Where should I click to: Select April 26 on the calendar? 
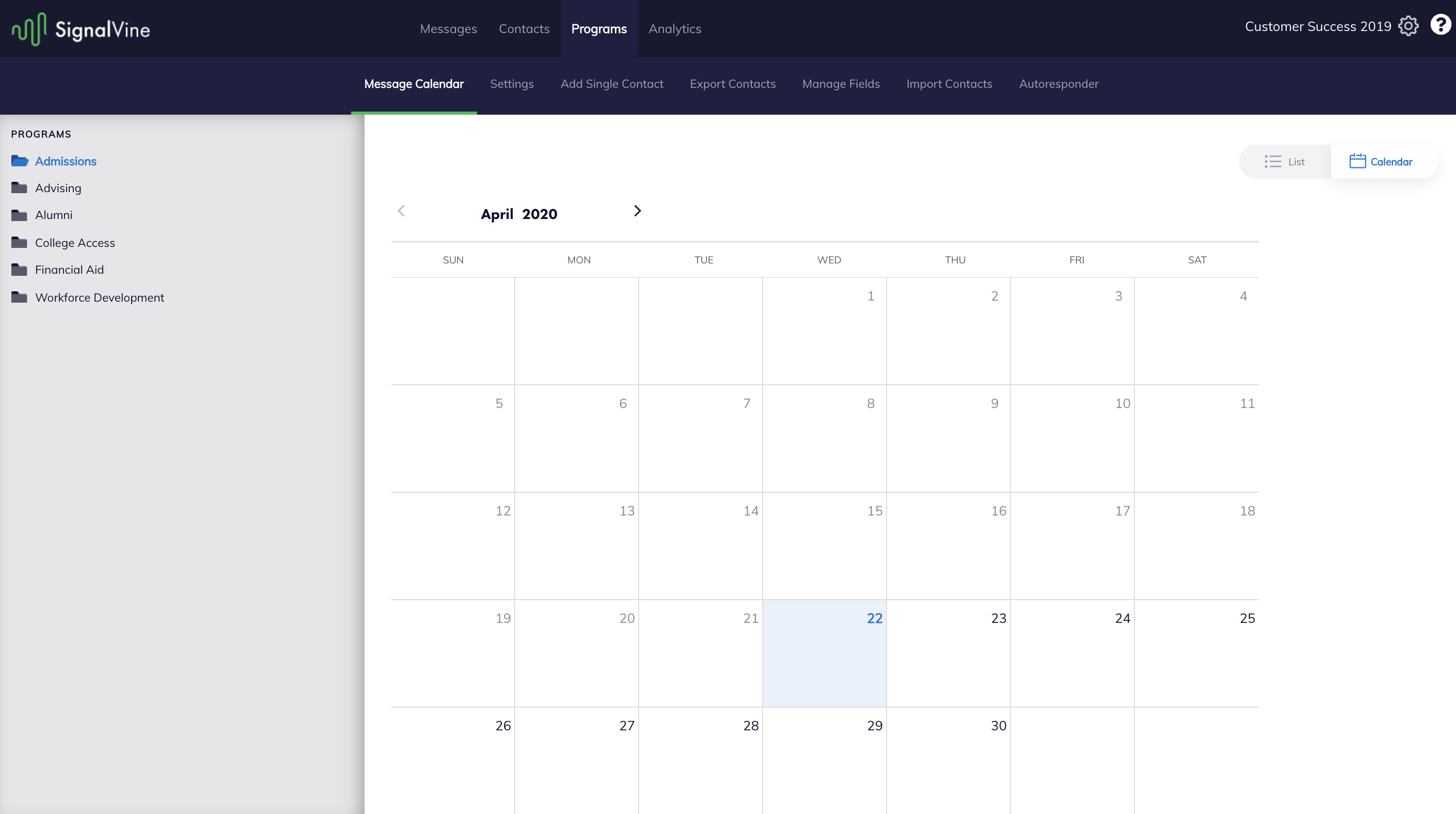click(453, 761)
